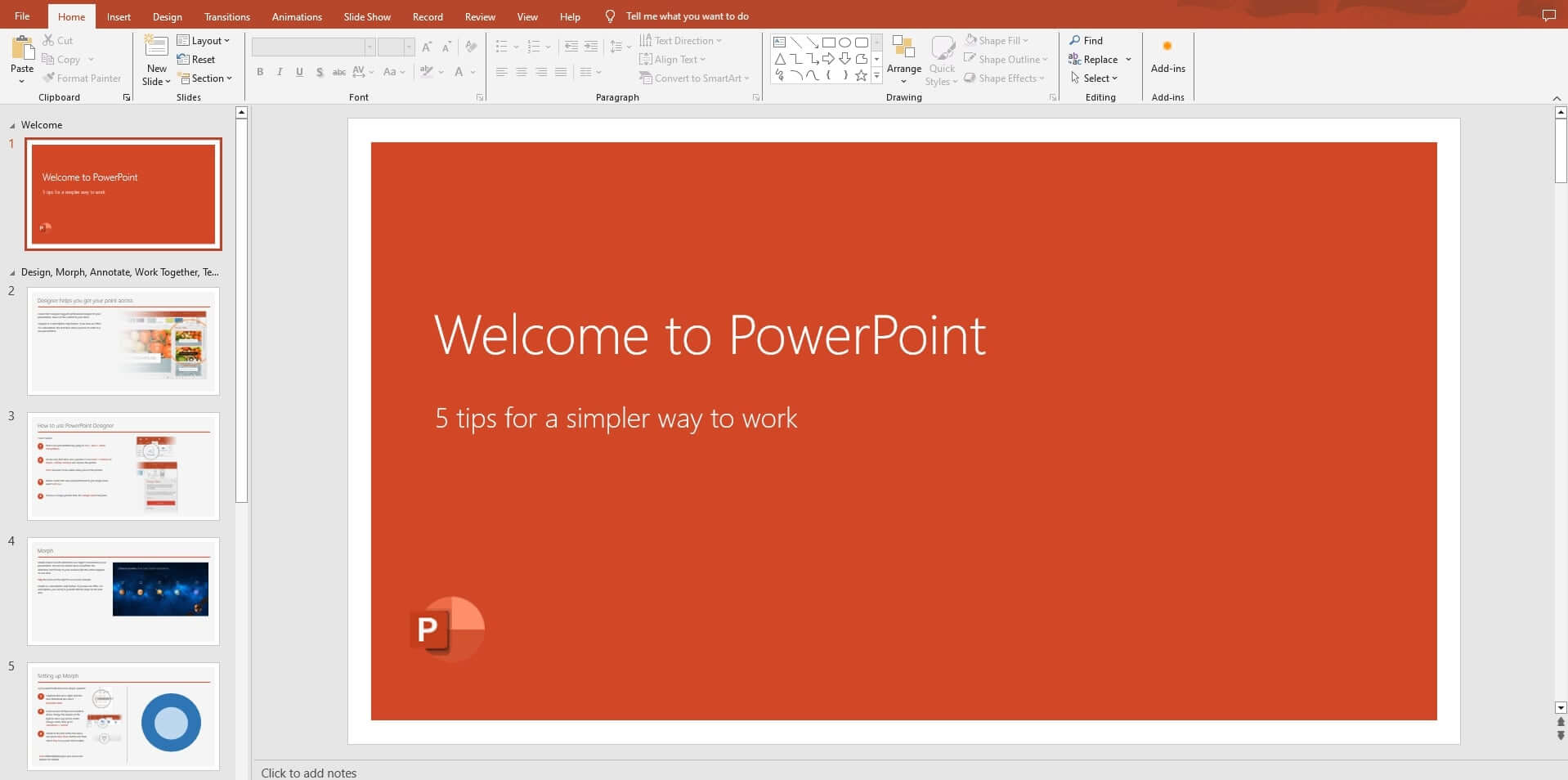Toggle Bold formatting
1568x780 pixels.
click(260, 72)
